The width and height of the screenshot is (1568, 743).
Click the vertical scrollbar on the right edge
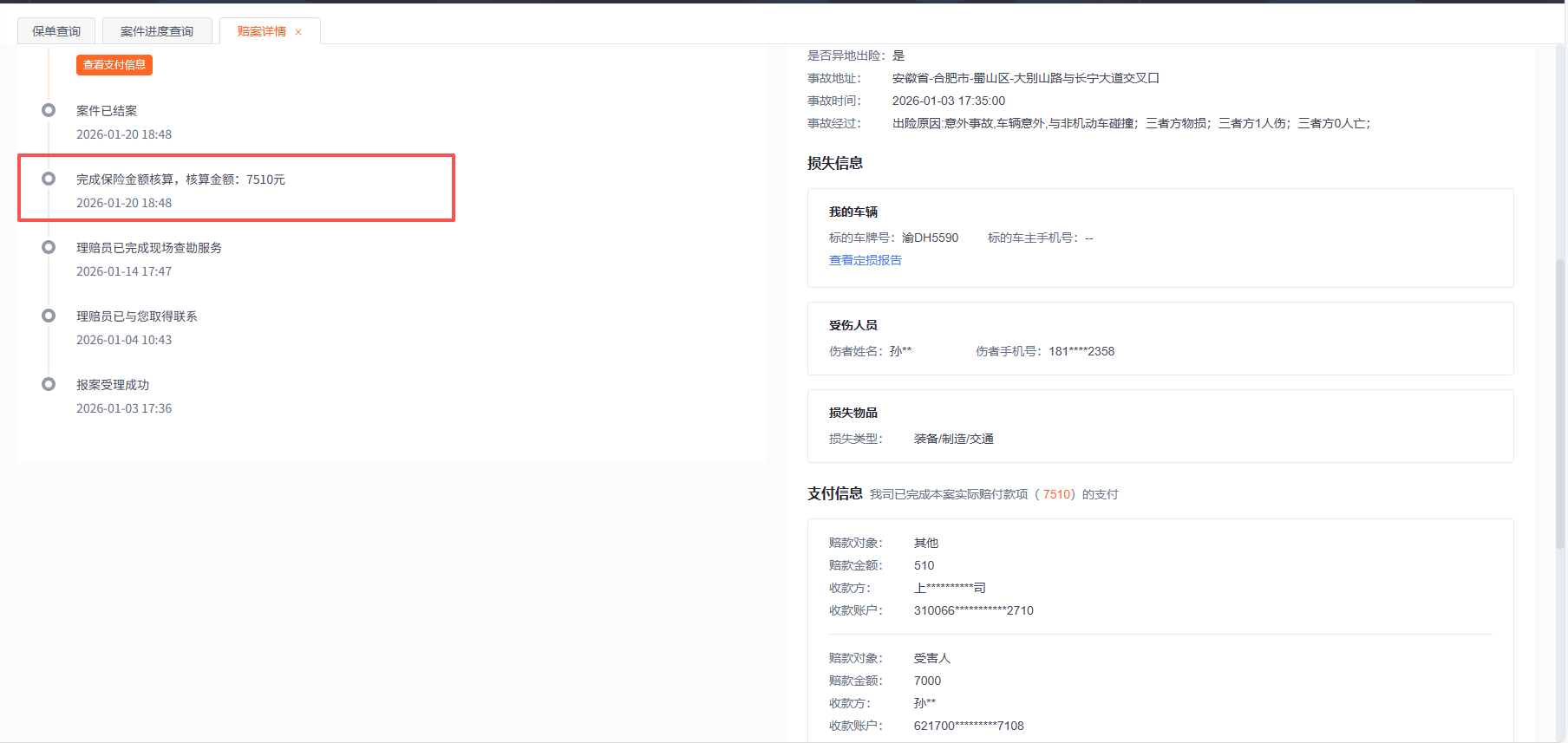[x=1559, y=403]
